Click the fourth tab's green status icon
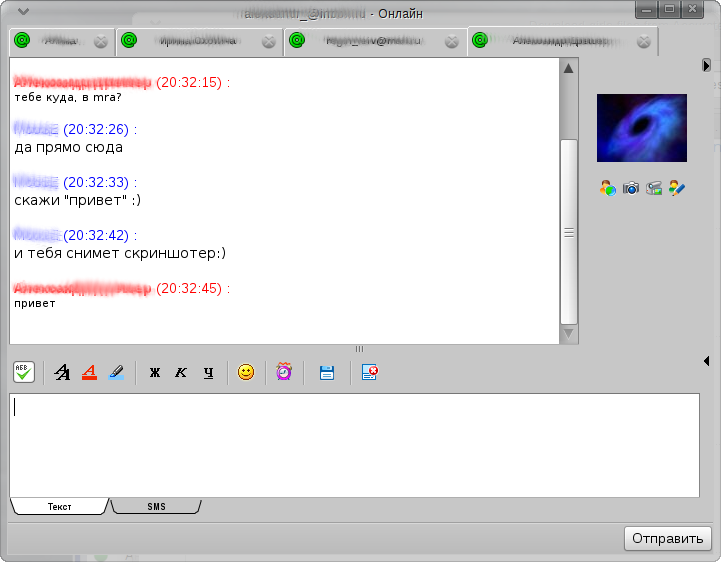Image resolution: width=721 pixels, height=562 pixels. click(x=480, y=40)
